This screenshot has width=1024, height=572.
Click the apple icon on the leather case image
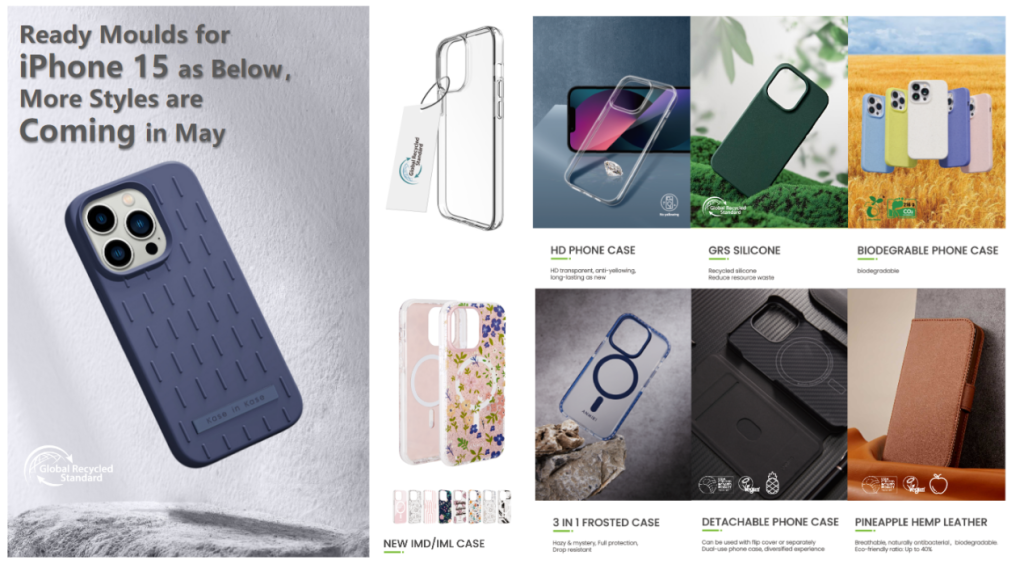coord(938,484)
